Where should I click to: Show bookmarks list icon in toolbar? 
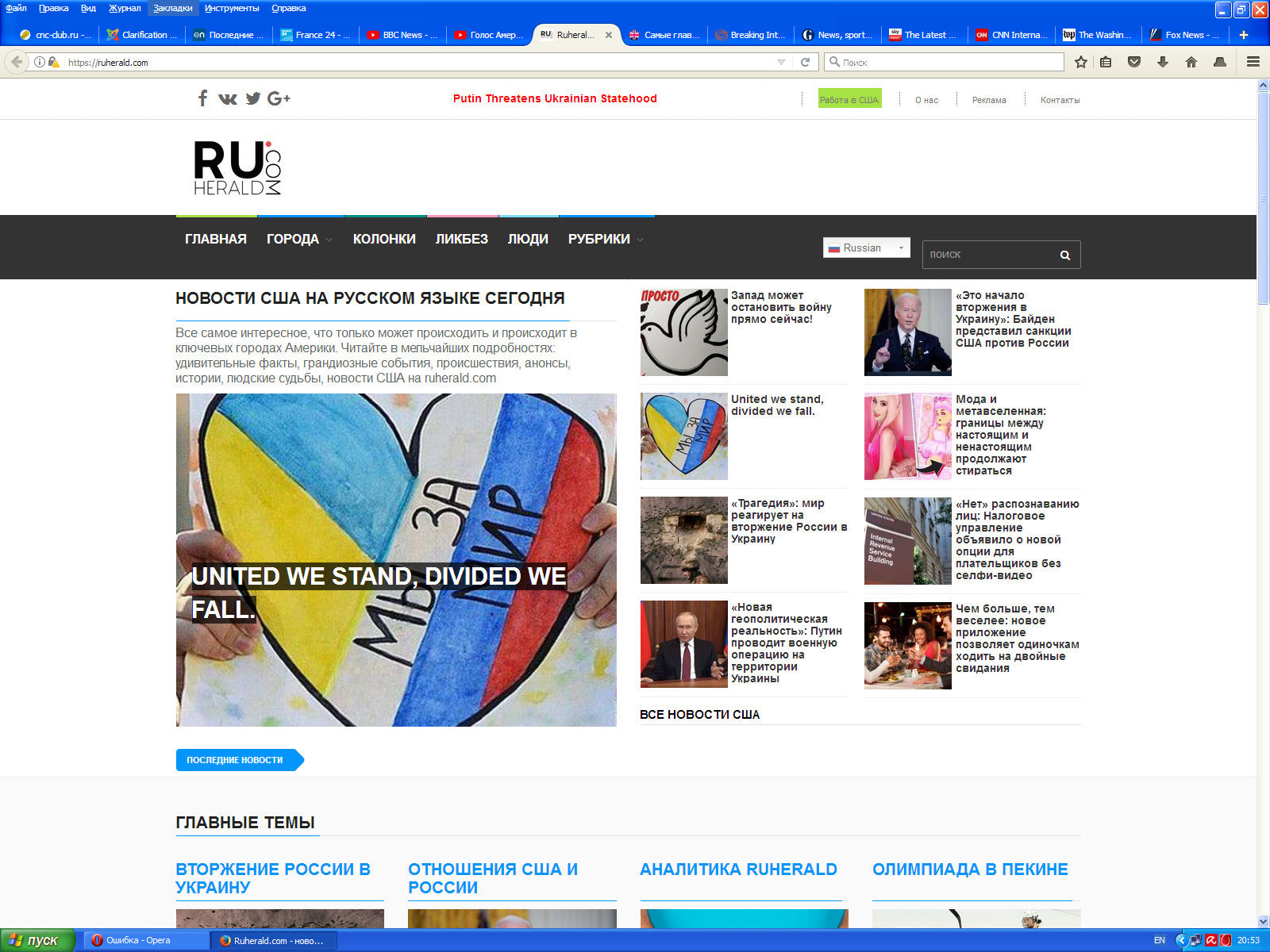pyautogui.click(x=1106, y=62)
